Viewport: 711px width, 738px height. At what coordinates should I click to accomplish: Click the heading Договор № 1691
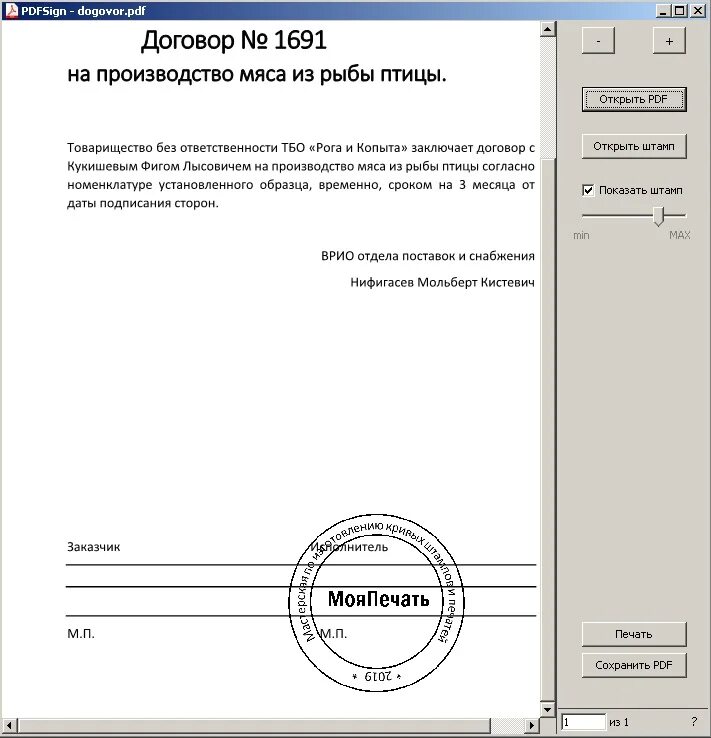tap(233, 40)
